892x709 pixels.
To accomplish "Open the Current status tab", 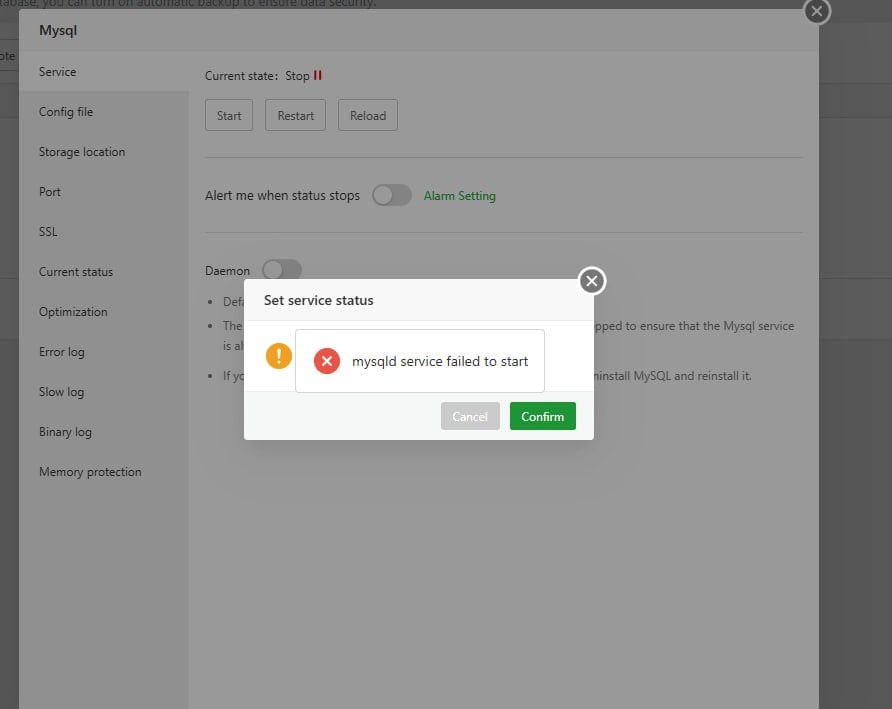I will click(x=104, y=272).
